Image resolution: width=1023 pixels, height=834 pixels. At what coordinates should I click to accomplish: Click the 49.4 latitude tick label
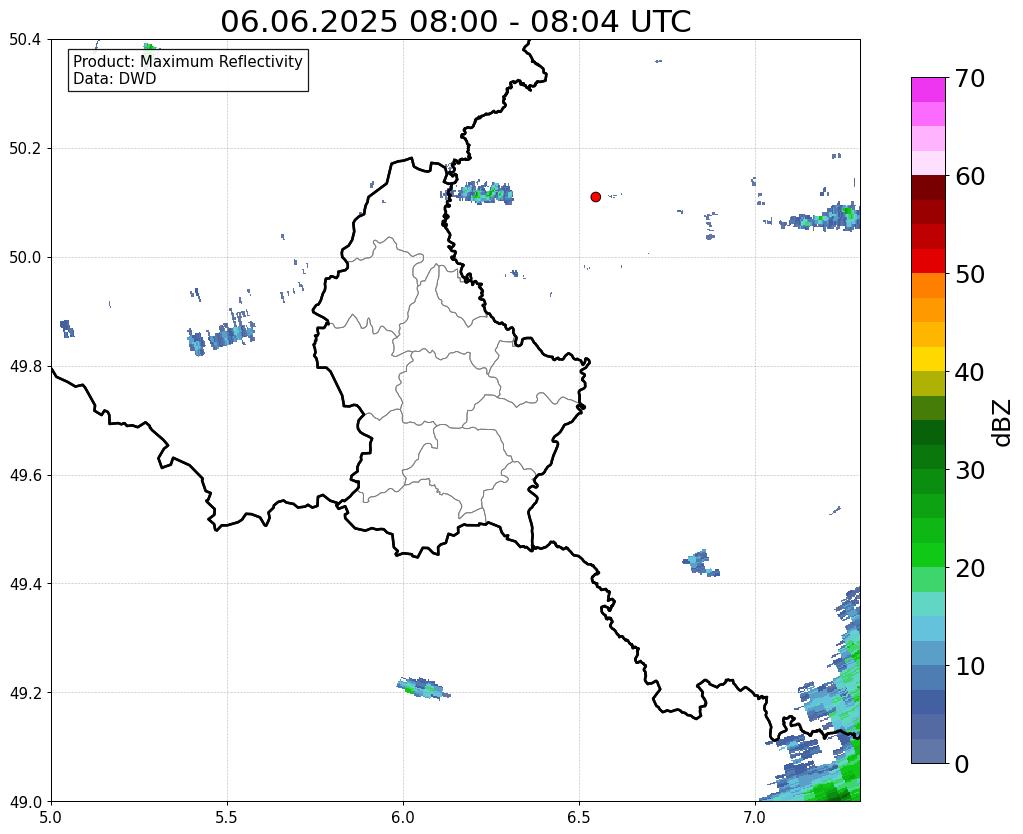pyautogui.click(x=25, y=584)
